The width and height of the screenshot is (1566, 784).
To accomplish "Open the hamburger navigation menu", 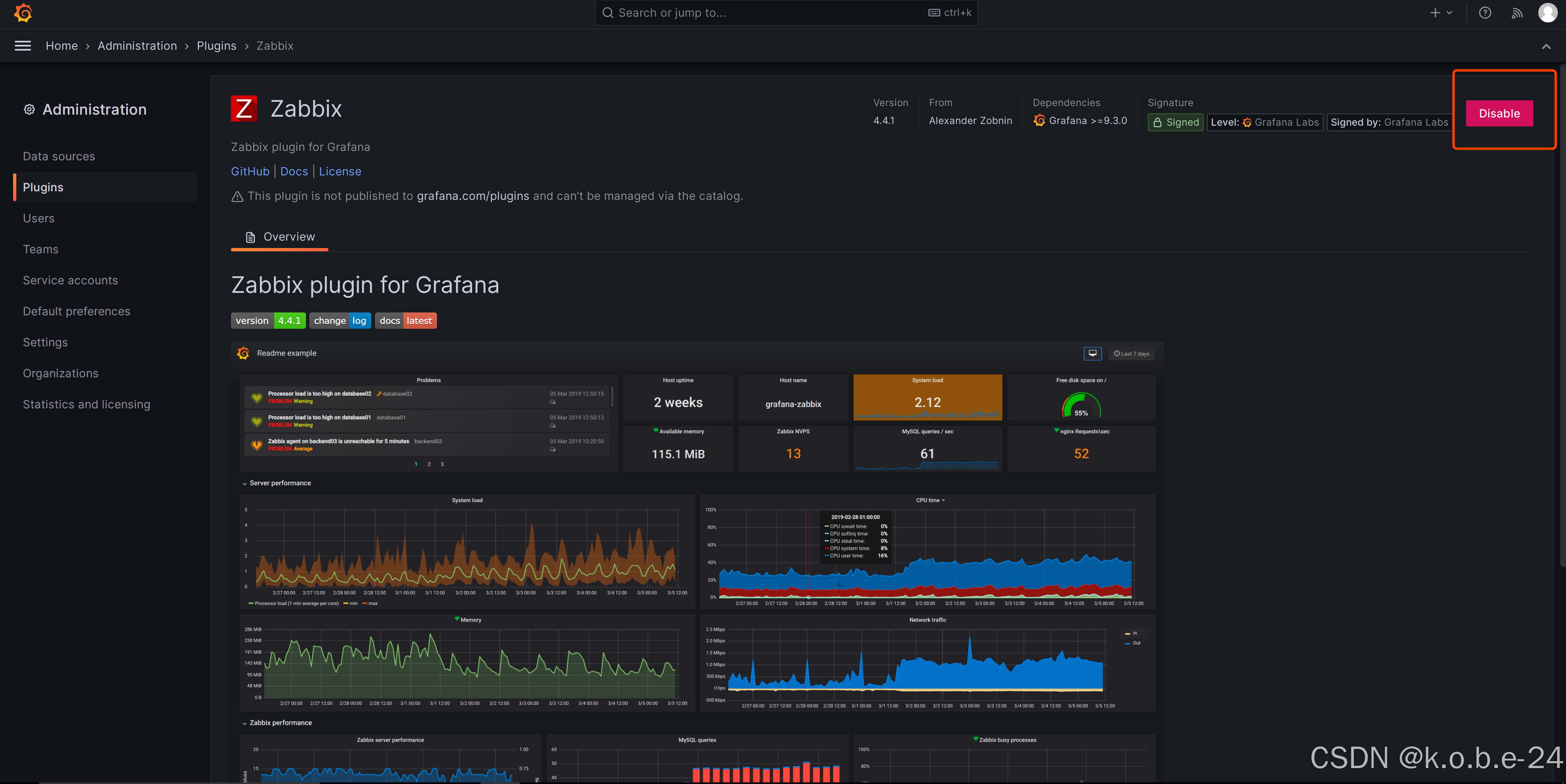I will pyautogui.click(x=22, y=46).
